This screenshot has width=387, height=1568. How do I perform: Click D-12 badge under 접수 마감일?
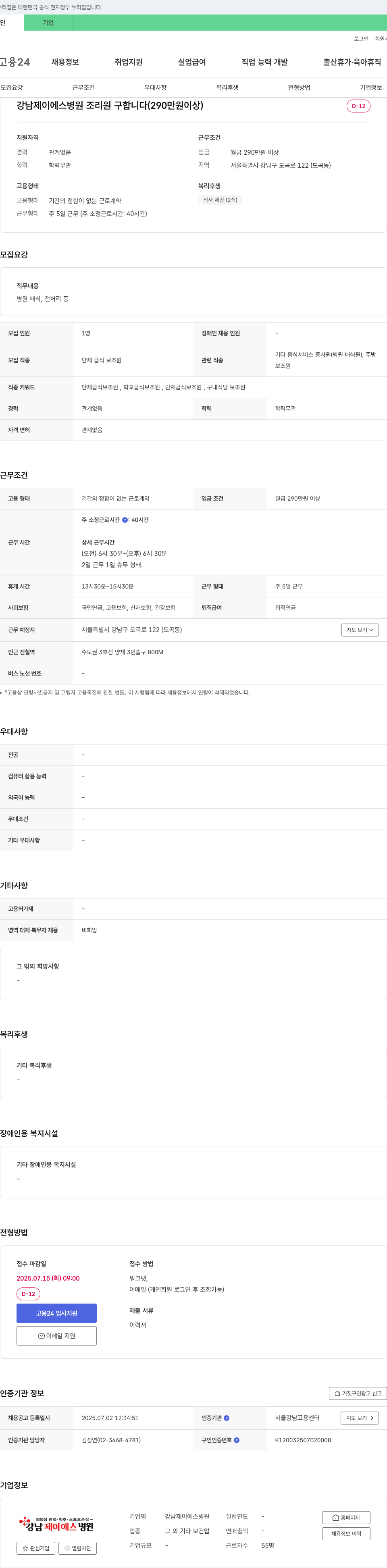tap(28, 1293)
